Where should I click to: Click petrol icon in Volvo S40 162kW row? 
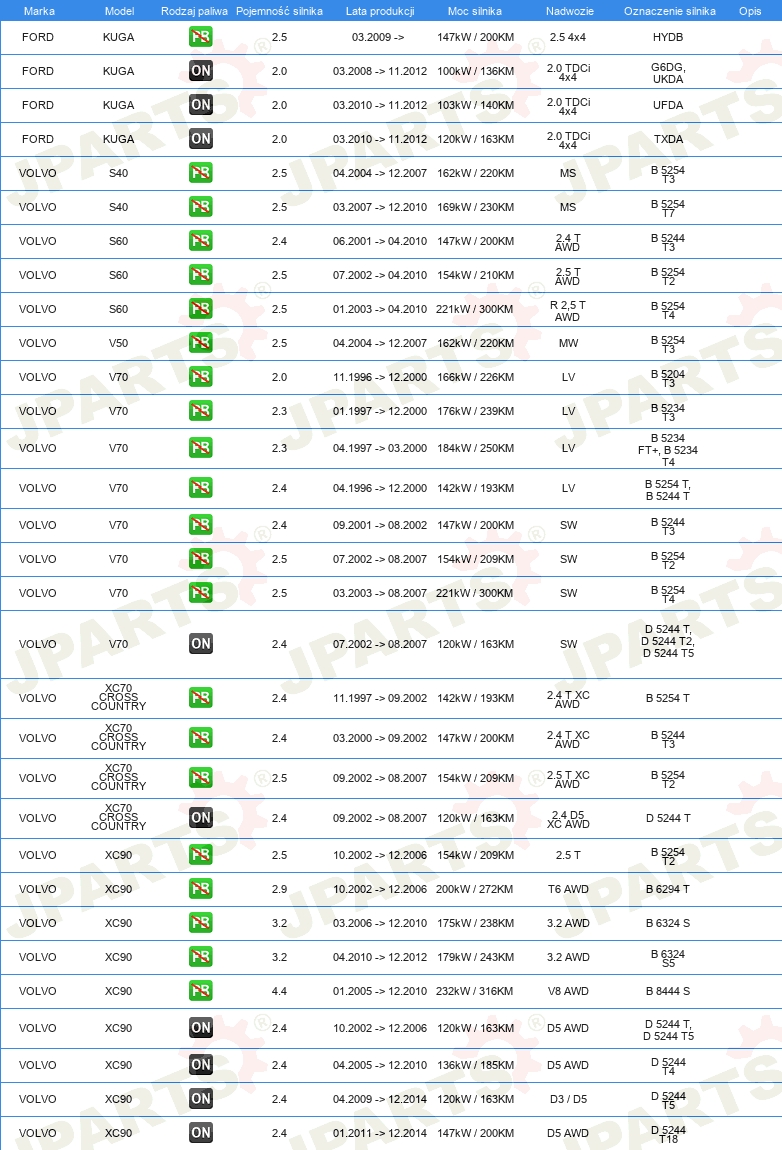coord(200,173)
